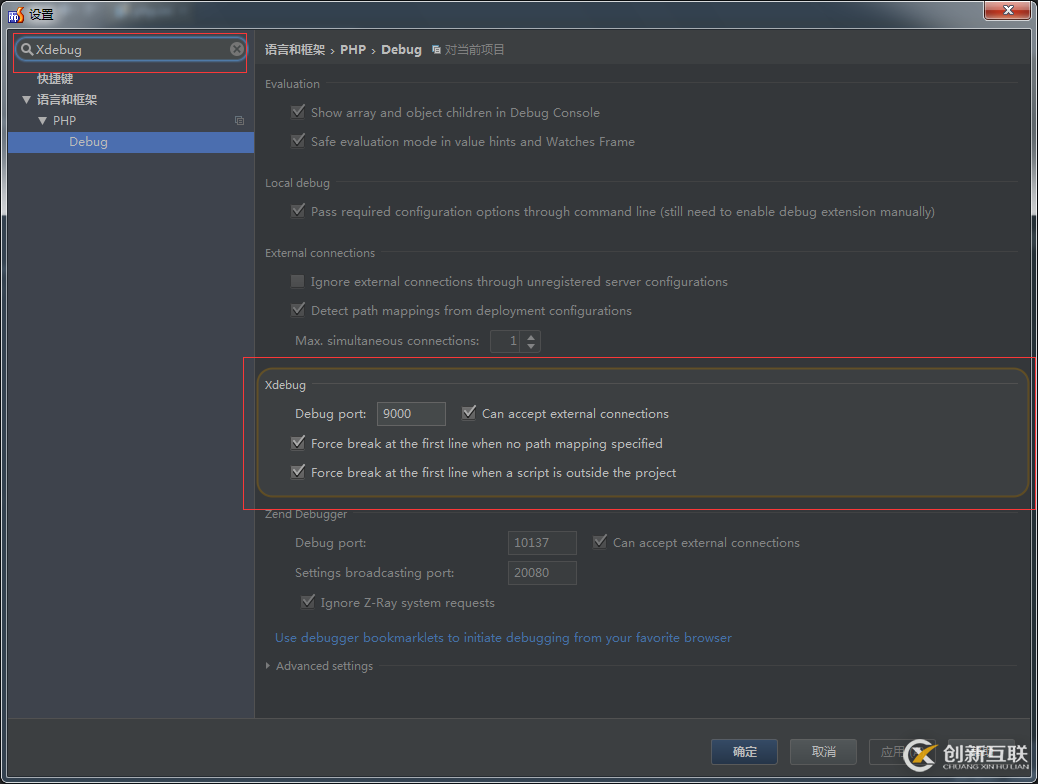Uncheck Detect path mappings from deployment configurations
The height and width of the screenshot is (784, 1038).
coord(297,310)
